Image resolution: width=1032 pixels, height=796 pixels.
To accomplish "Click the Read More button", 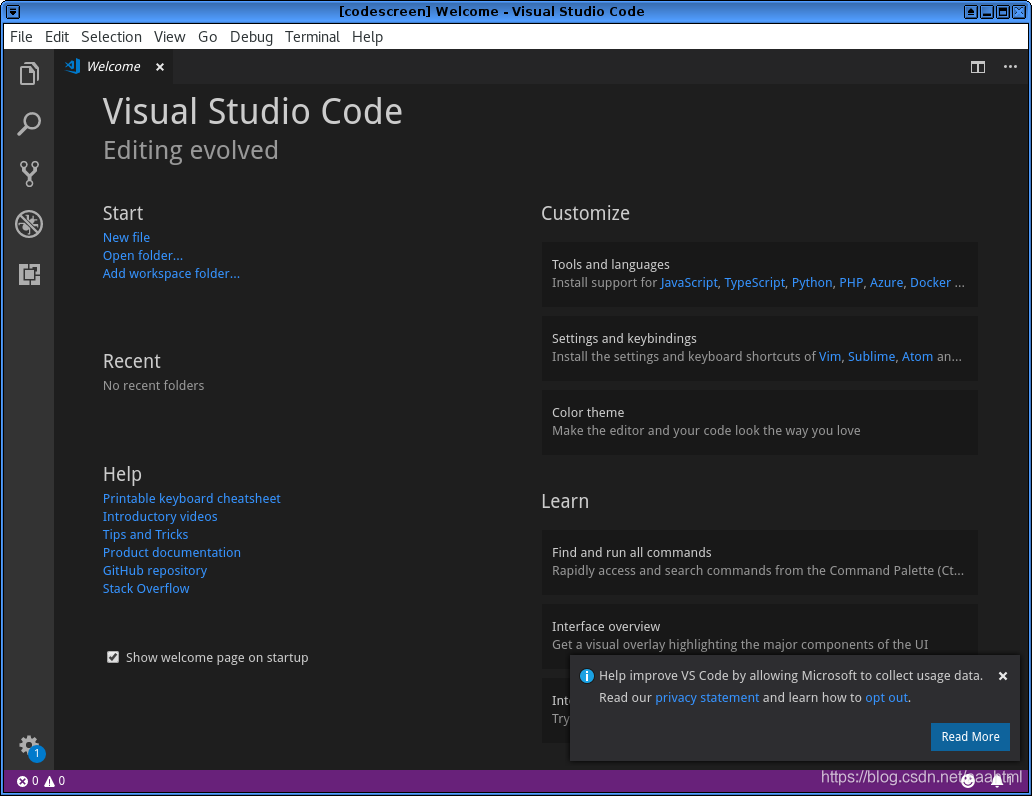I will 970,737.
